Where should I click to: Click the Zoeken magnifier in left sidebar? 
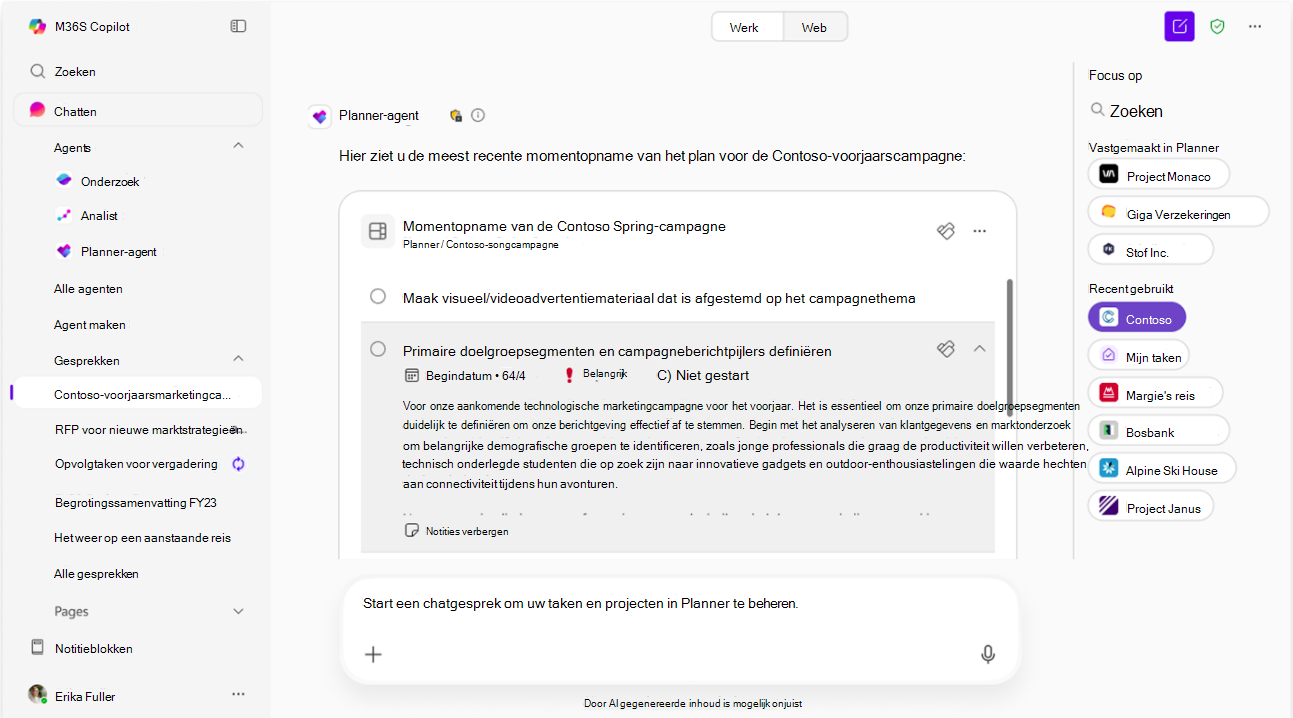(x=38, y=71)
